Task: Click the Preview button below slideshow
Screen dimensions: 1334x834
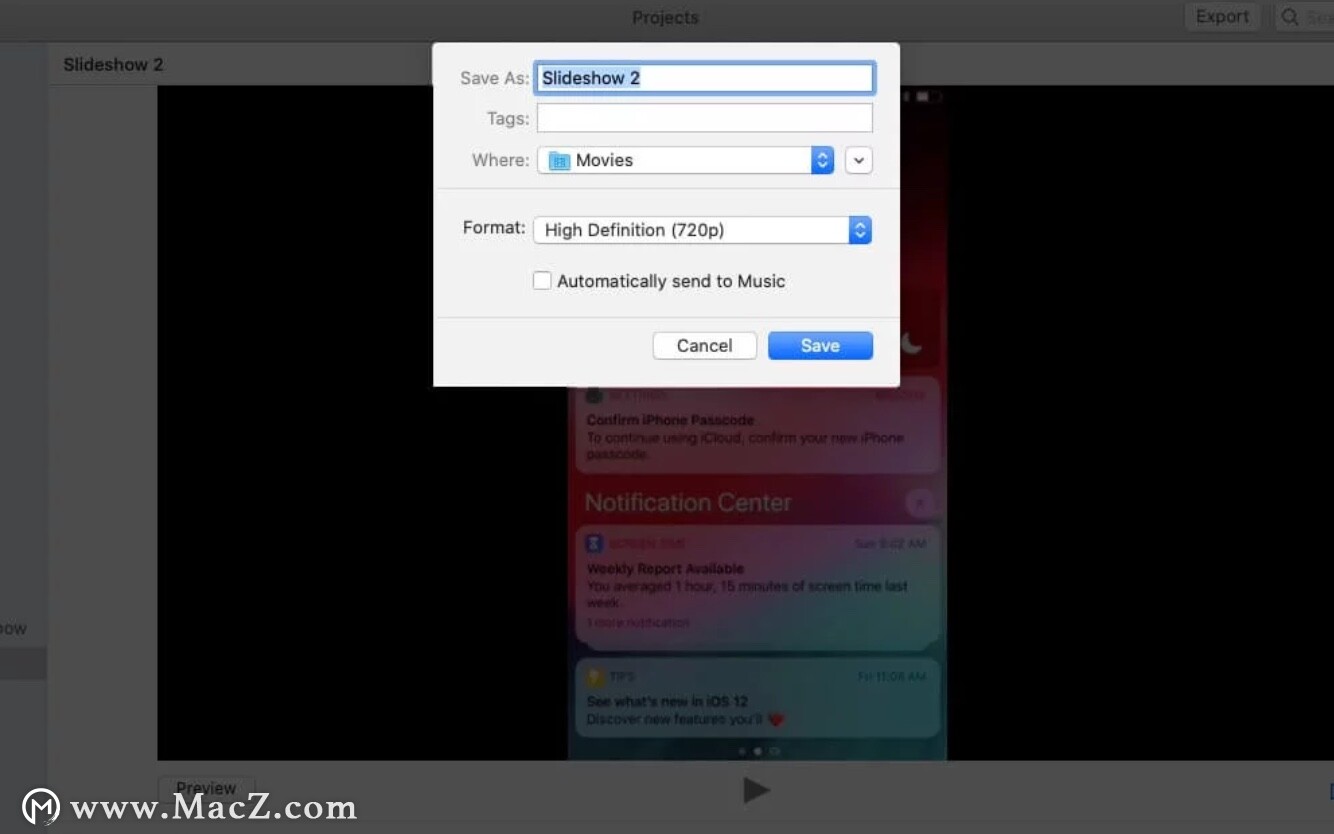Action: [205, 788]
